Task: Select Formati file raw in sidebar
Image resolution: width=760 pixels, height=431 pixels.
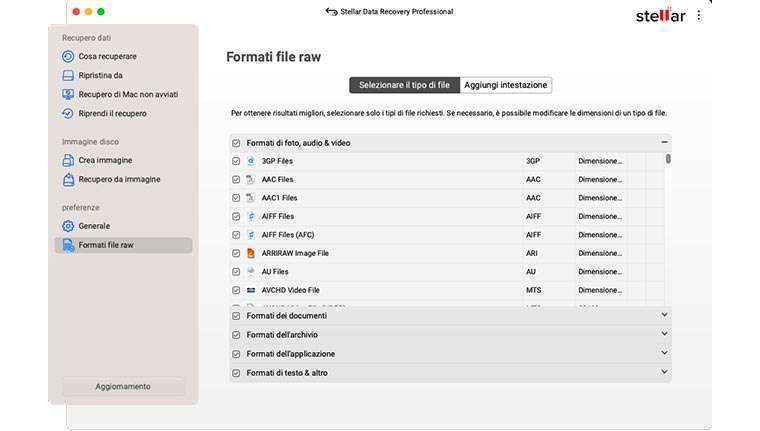Action: point(124,245)
